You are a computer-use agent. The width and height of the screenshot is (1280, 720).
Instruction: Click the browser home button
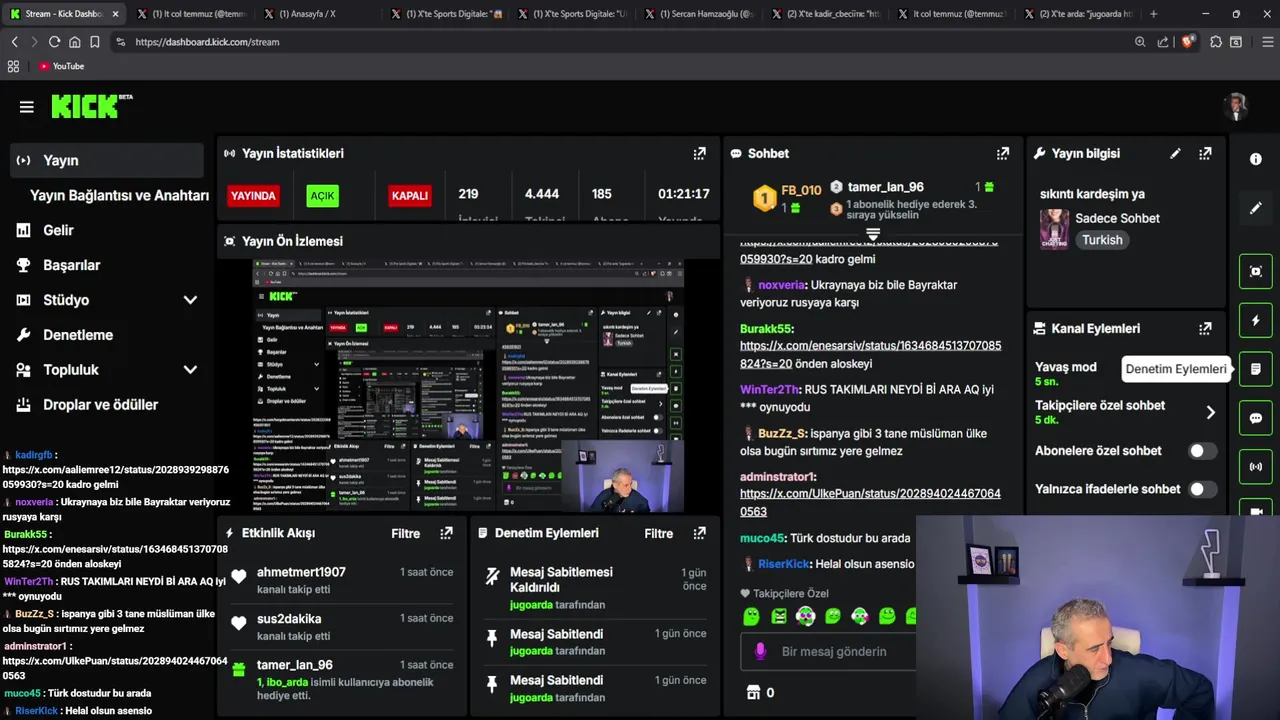74,42
